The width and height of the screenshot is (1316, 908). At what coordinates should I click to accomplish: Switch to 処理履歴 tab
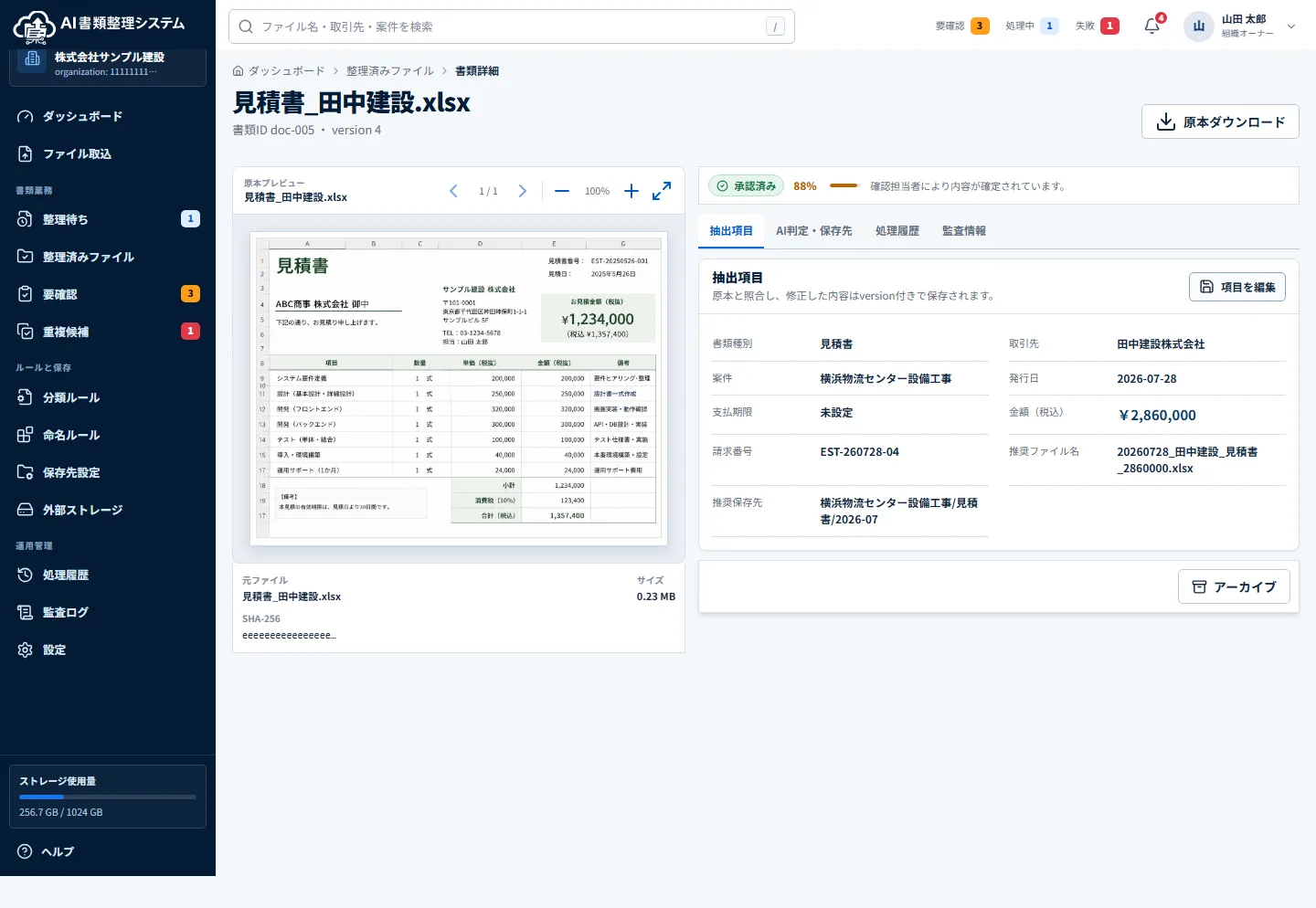coord(897,231)
